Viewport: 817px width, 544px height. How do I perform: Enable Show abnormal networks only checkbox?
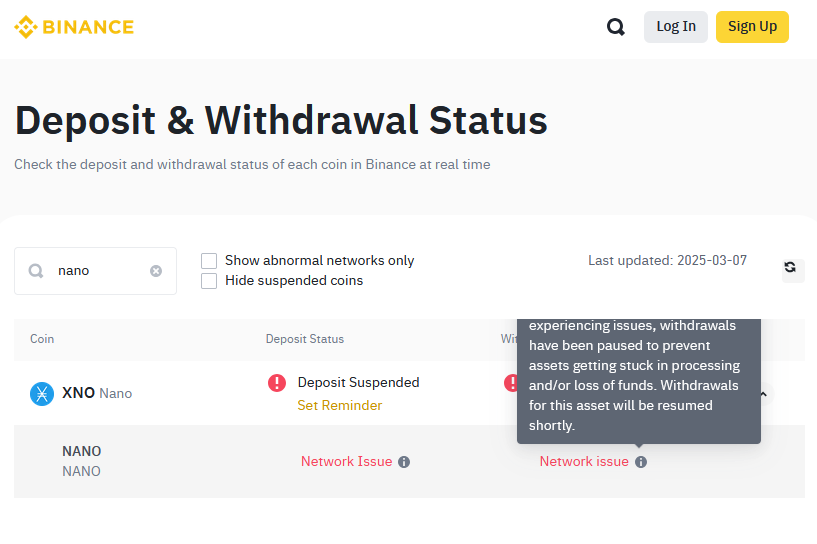pyautogui.click(x=209, y=261)
